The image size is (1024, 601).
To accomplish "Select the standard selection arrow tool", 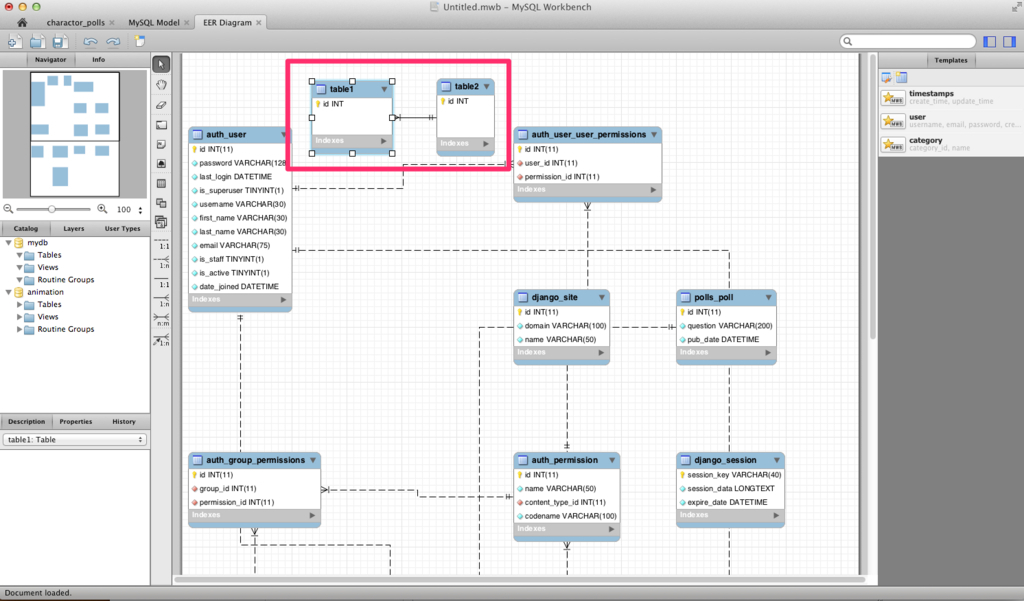I will click(x=161, y=63).
